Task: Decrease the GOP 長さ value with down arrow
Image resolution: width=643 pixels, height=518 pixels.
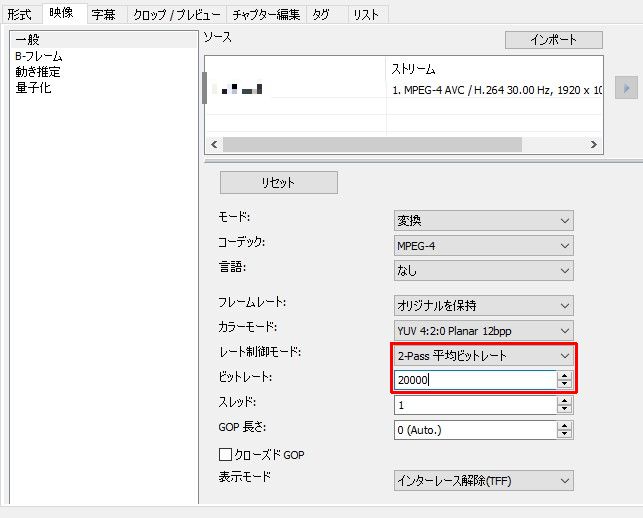Action: [x=565, y=435]
